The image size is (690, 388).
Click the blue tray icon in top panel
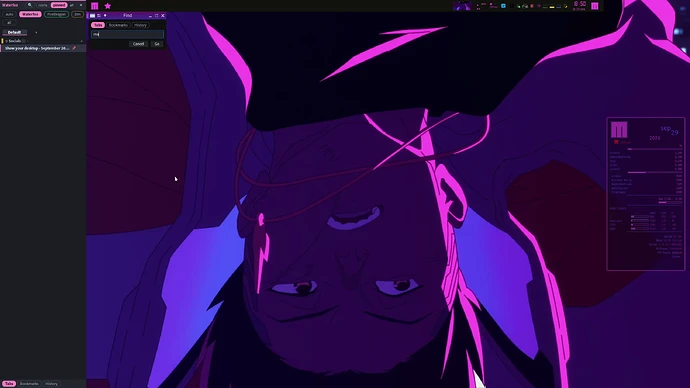click(x=503, y=6)
